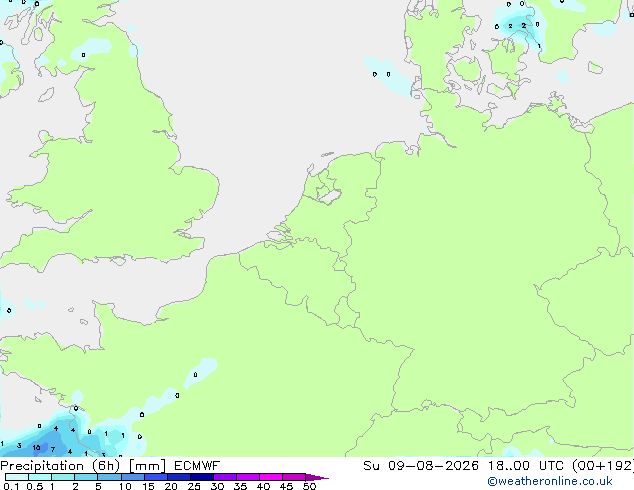634x490 pixels.
Task: Click the 2–5 mm legend color swatch
Action: pos(86,477)
